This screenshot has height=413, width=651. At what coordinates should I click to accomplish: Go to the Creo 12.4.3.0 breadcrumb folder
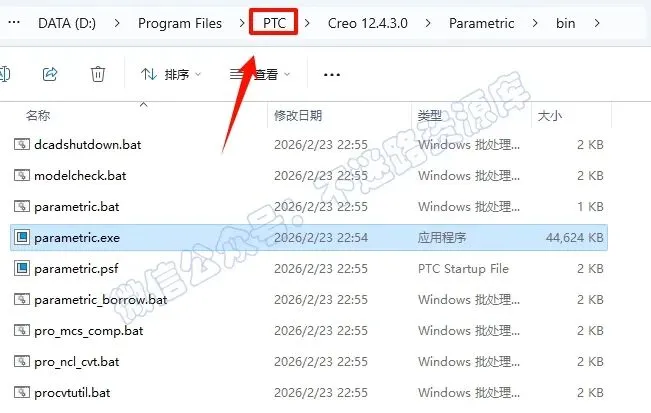point(367,23)
